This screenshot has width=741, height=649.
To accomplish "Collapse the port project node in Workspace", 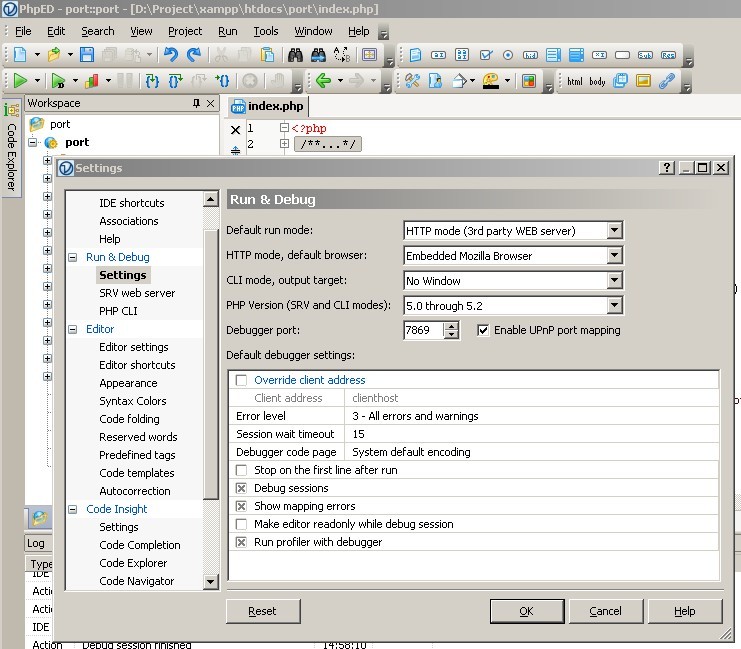I will (x=32, y=142).
